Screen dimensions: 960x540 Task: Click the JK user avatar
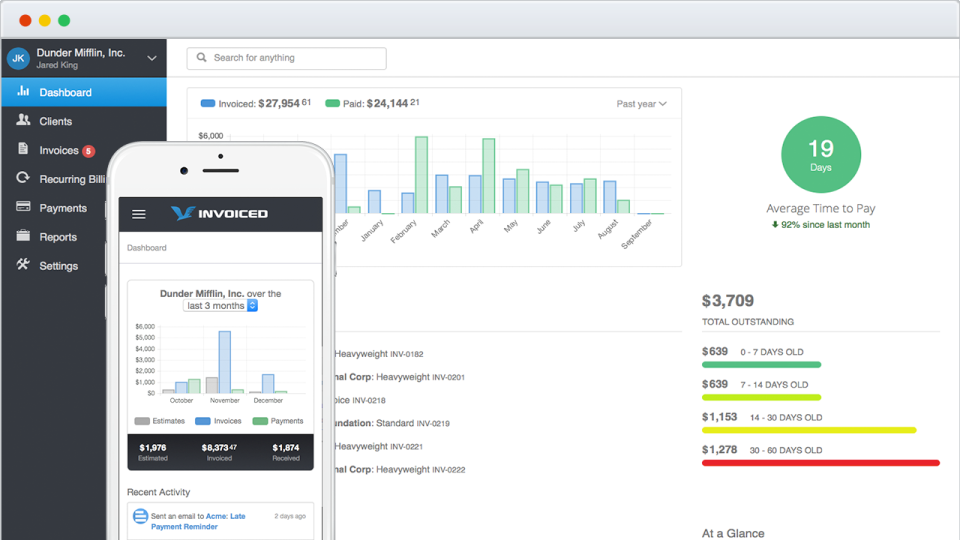pos(18,58)
